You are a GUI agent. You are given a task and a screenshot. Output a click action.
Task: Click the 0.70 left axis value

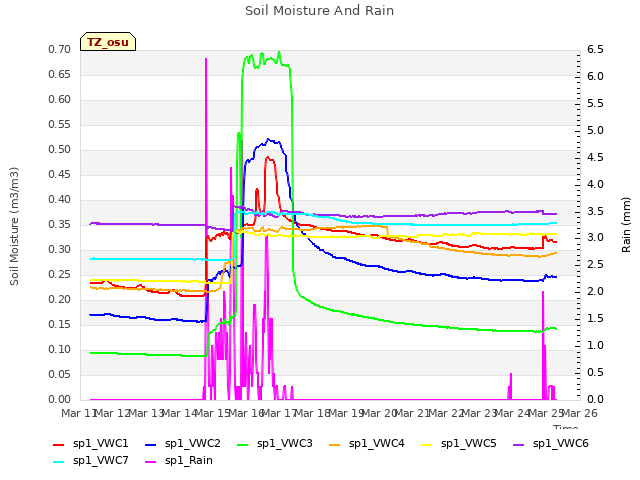coord(60,49)
